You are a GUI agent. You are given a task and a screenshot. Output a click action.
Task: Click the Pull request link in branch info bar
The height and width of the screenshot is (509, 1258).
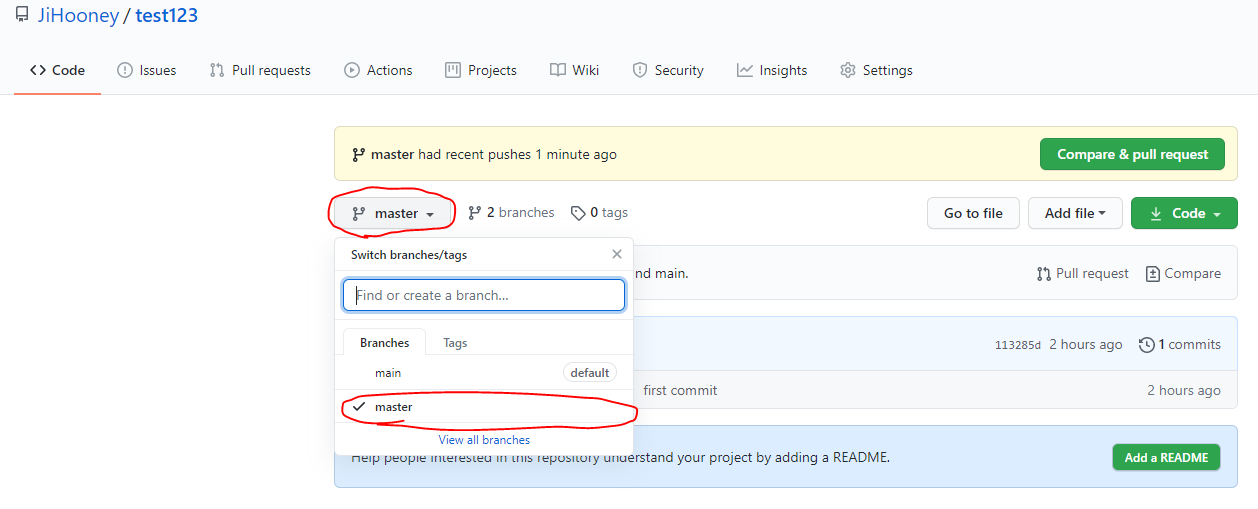coord(1082,273)
